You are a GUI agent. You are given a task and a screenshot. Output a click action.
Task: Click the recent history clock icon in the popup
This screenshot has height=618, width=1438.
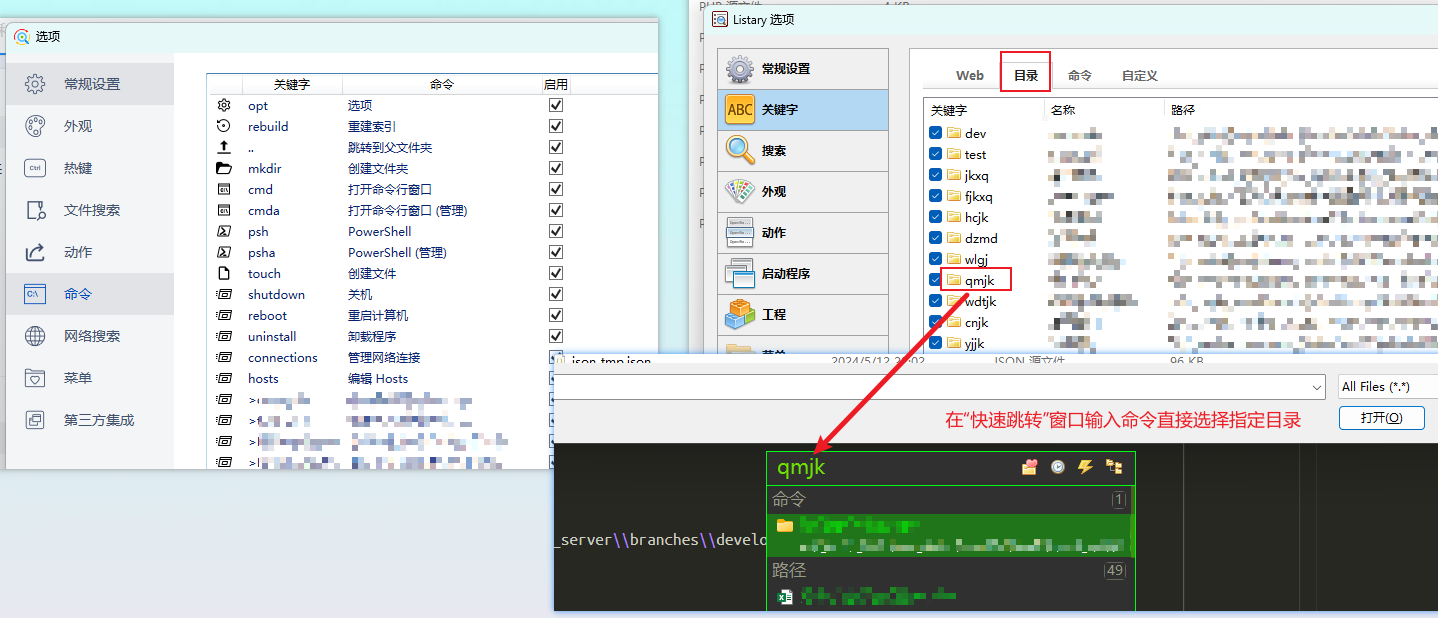click(1057, 467)
